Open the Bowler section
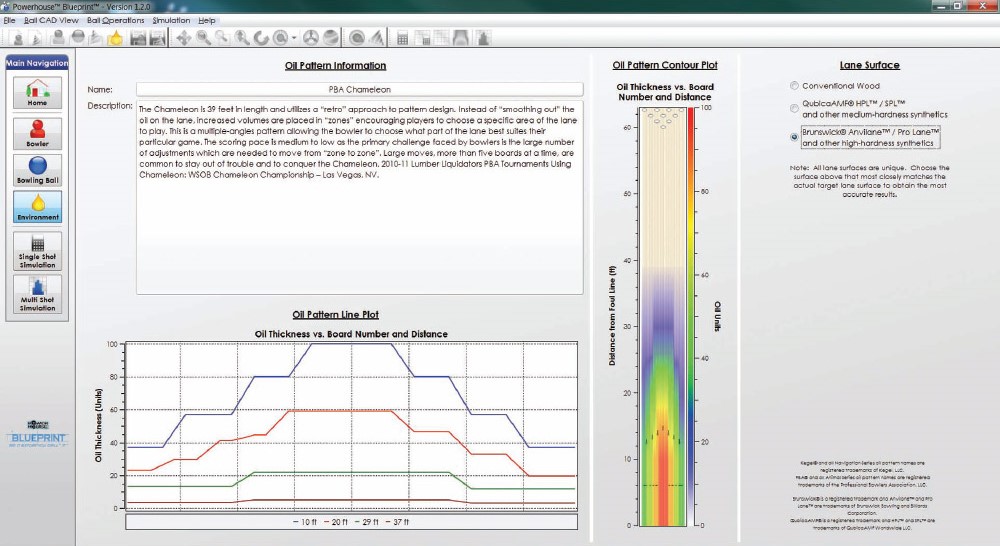Viewport: 1000px width, 546px height. pos(37,131)
